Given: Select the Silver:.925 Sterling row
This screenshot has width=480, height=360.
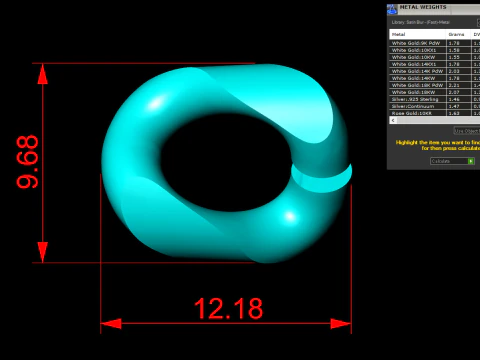Looking at the screenshot, I should point(435,99).
